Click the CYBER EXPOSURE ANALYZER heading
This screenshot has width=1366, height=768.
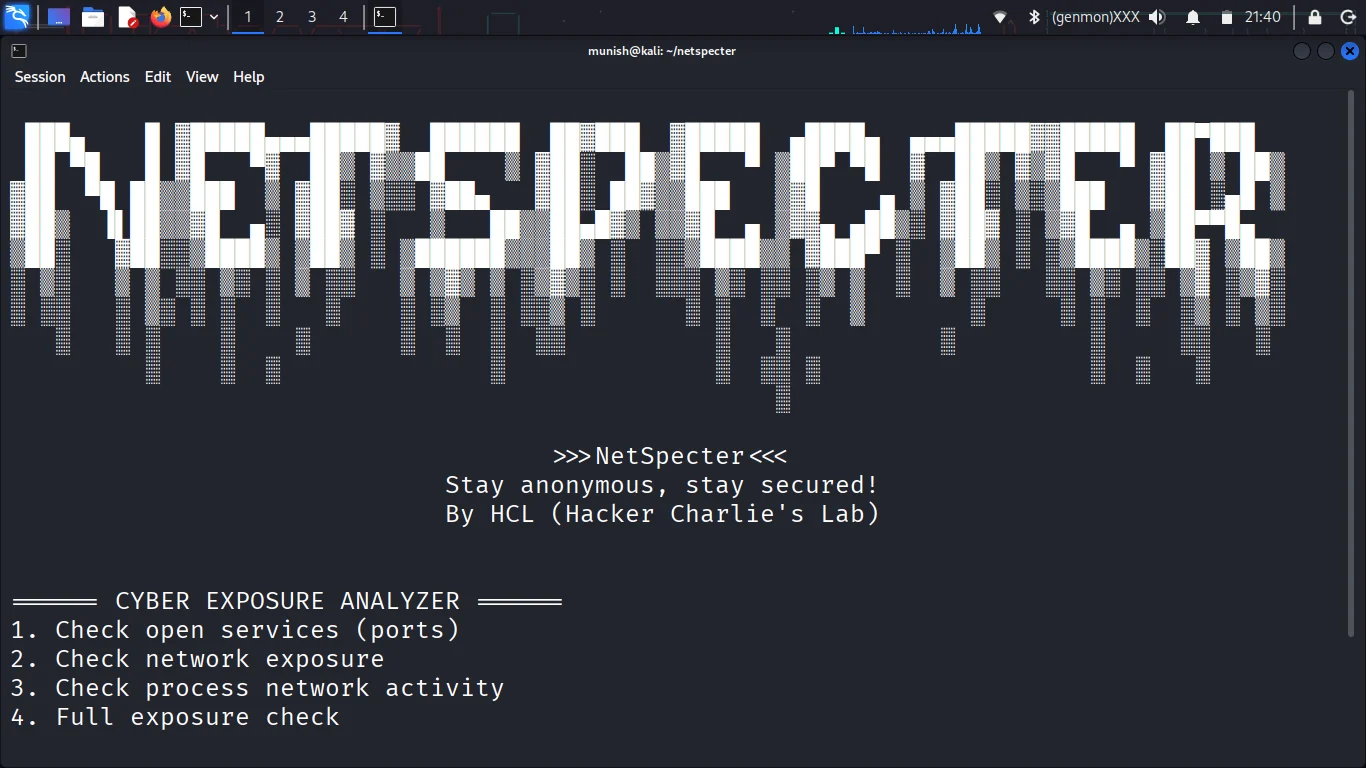[x=287, y=601]
